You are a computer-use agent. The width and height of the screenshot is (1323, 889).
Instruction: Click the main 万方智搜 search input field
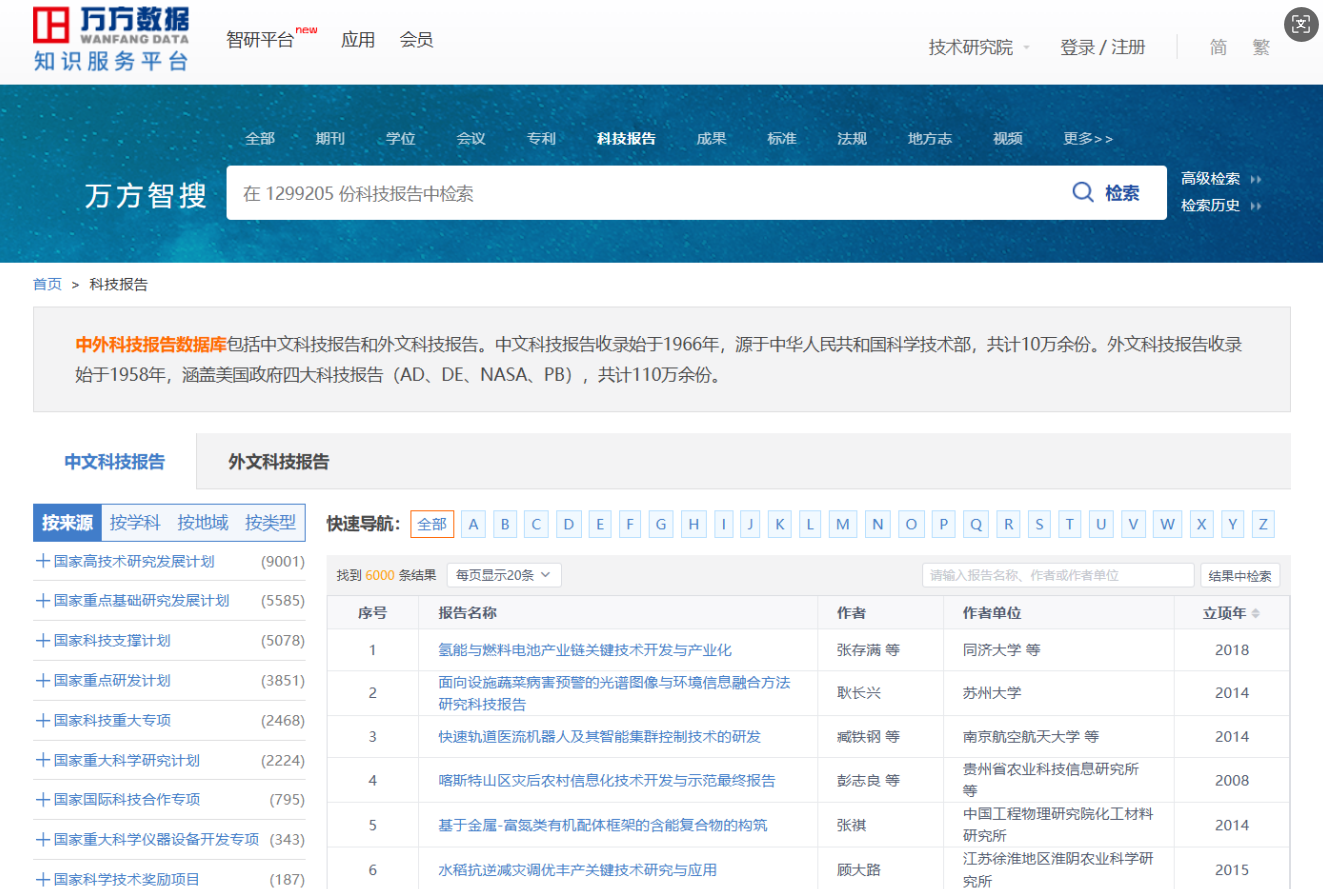click(x=640, y=193)
